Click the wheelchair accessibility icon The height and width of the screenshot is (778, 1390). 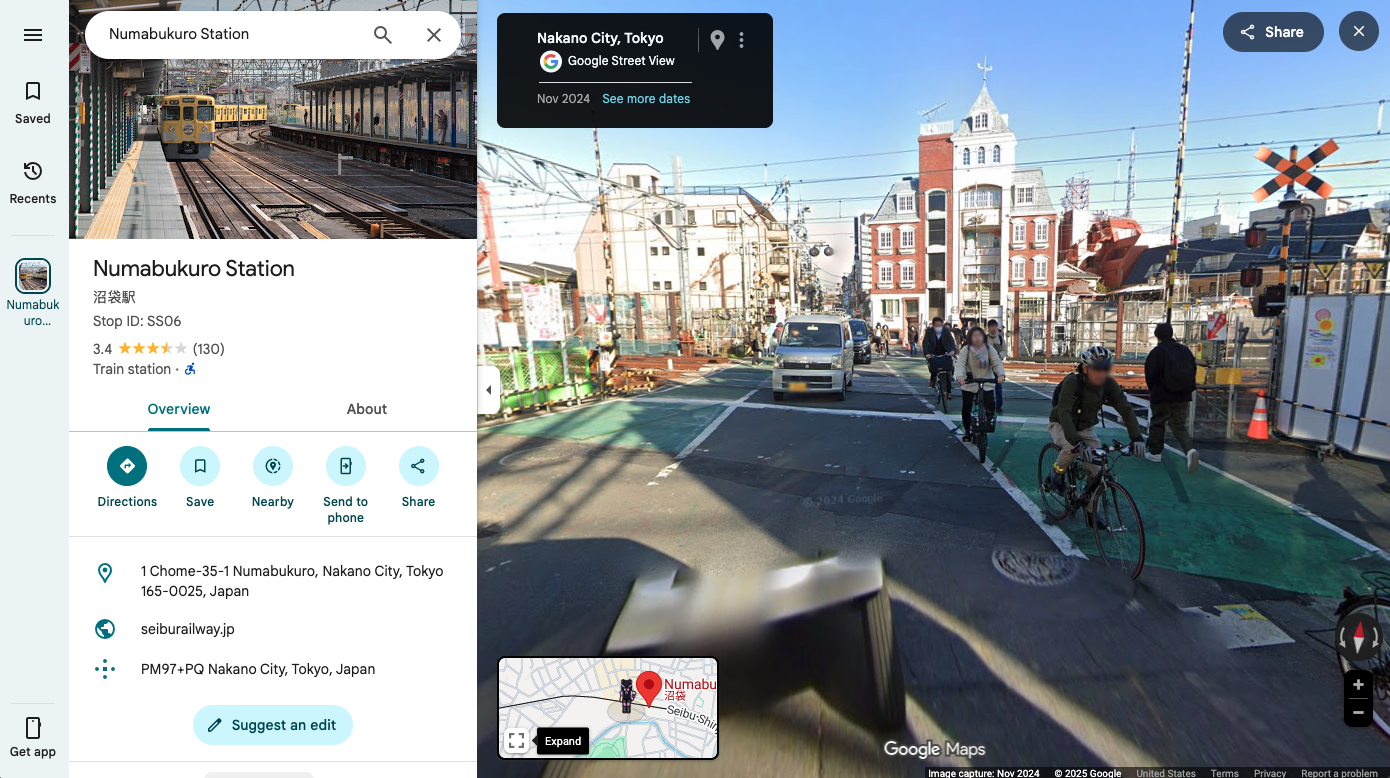[x=190, y=369]
